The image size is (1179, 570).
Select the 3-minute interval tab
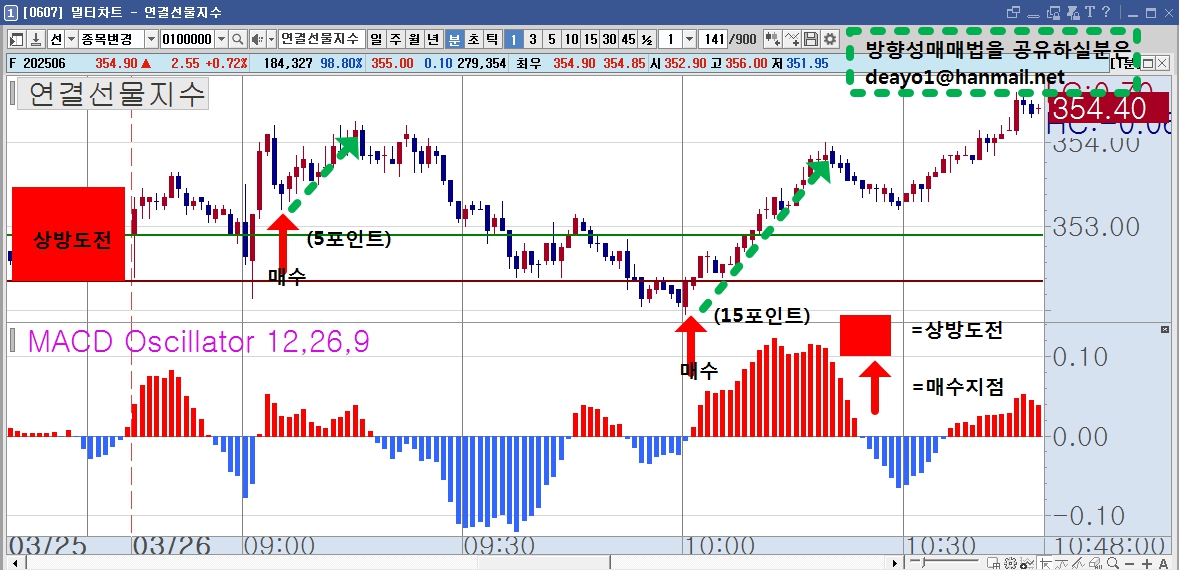(x=532, y=39)
